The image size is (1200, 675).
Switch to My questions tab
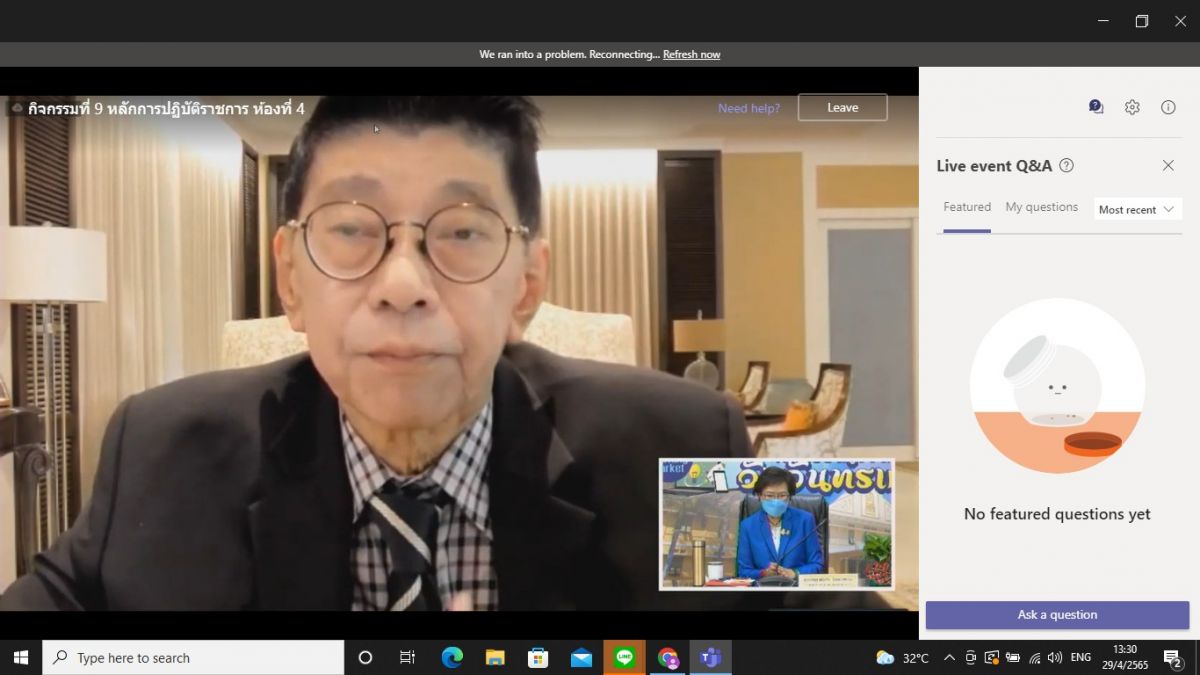point(1041,208)
